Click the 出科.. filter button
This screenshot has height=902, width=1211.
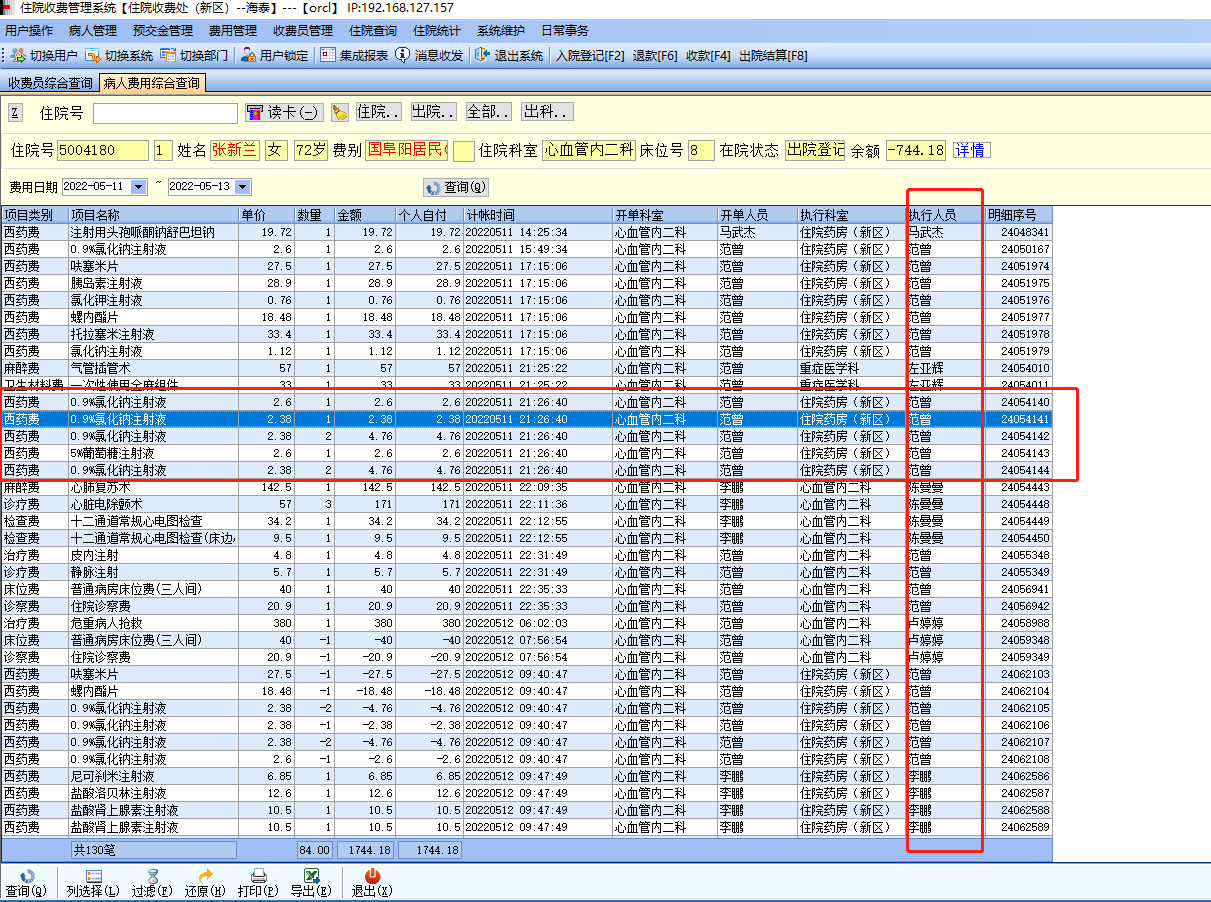pyautogui.click(x=547, y=113)
